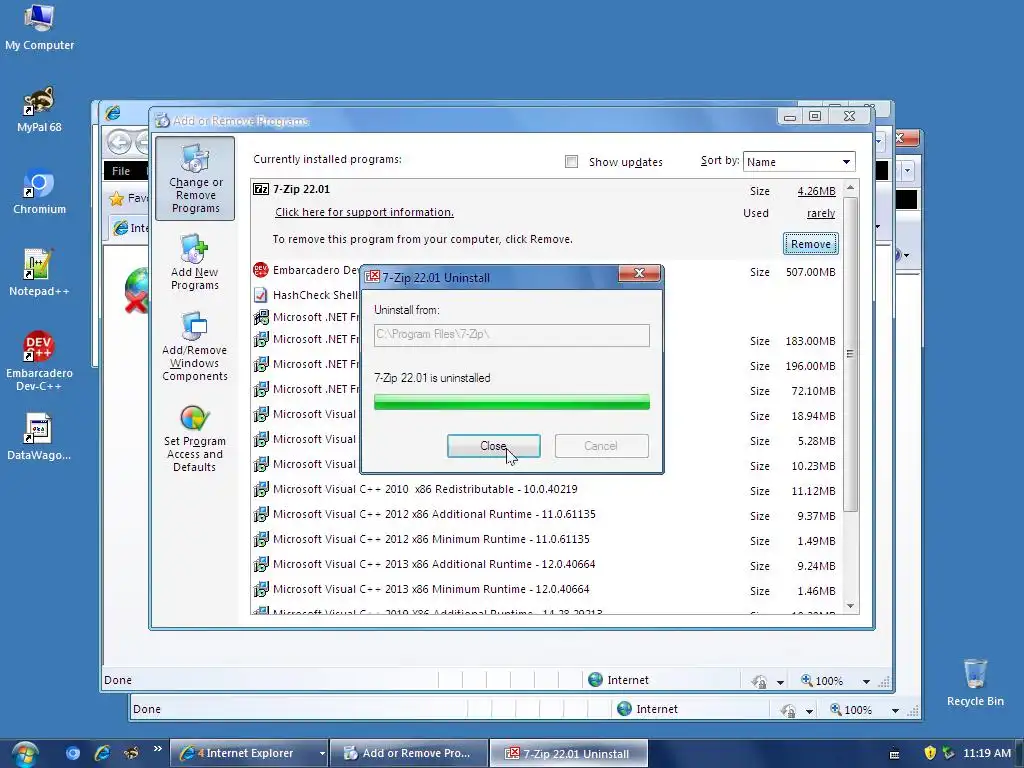
Task: Expand hidden Quick Launch icons chevron
Action: (157, 749)
